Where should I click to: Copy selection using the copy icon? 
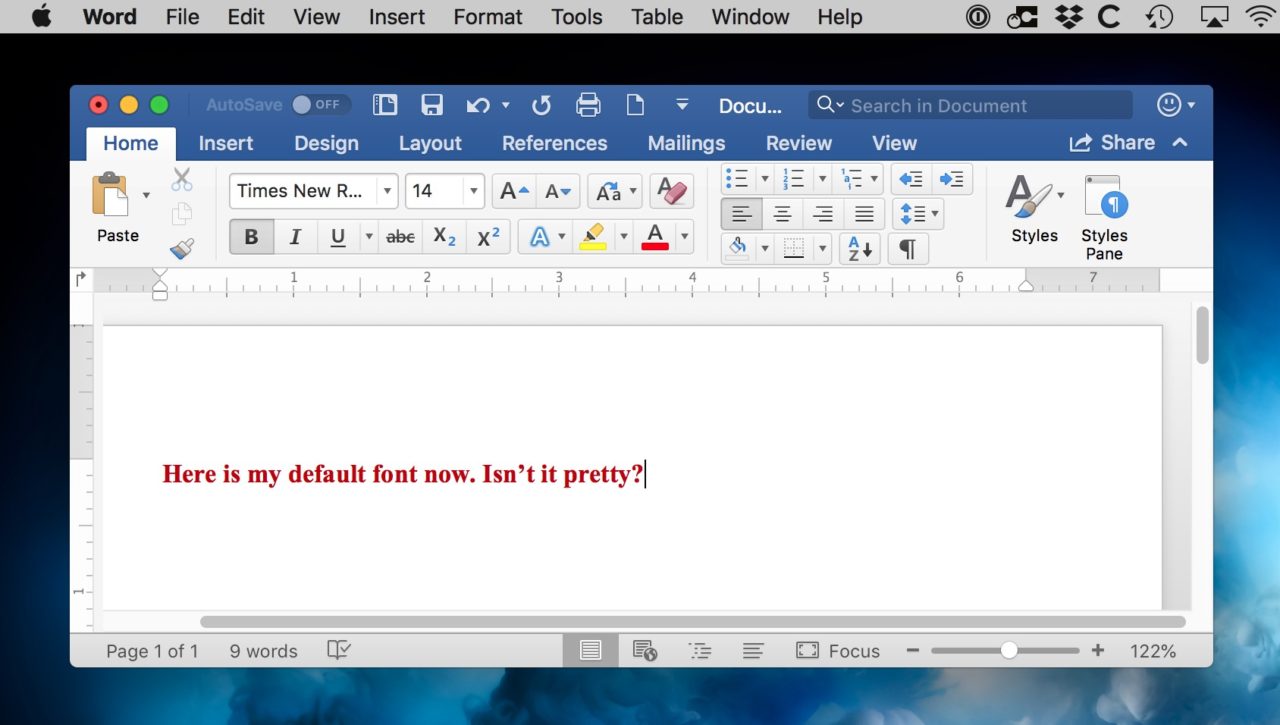(182, 214)
